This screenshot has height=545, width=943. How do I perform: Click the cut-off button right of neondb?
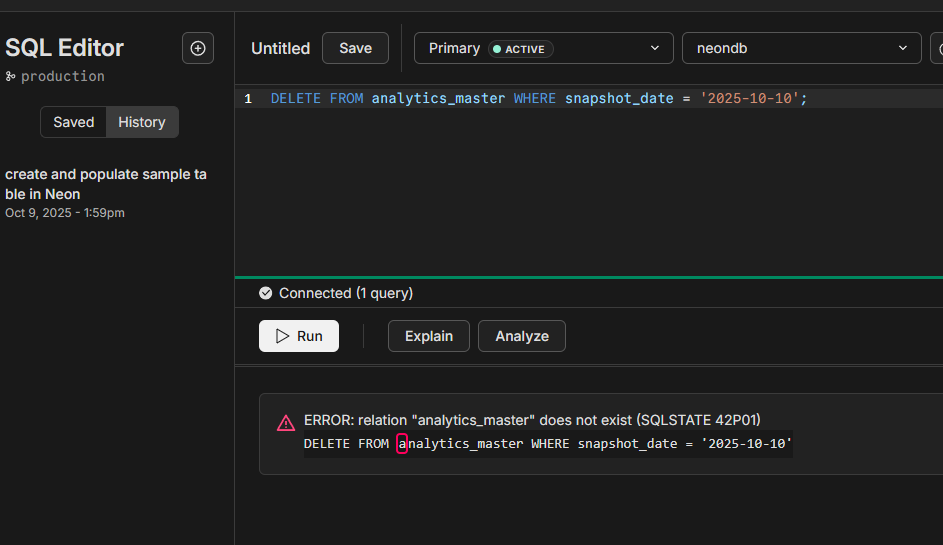click(x=936, y=48)
